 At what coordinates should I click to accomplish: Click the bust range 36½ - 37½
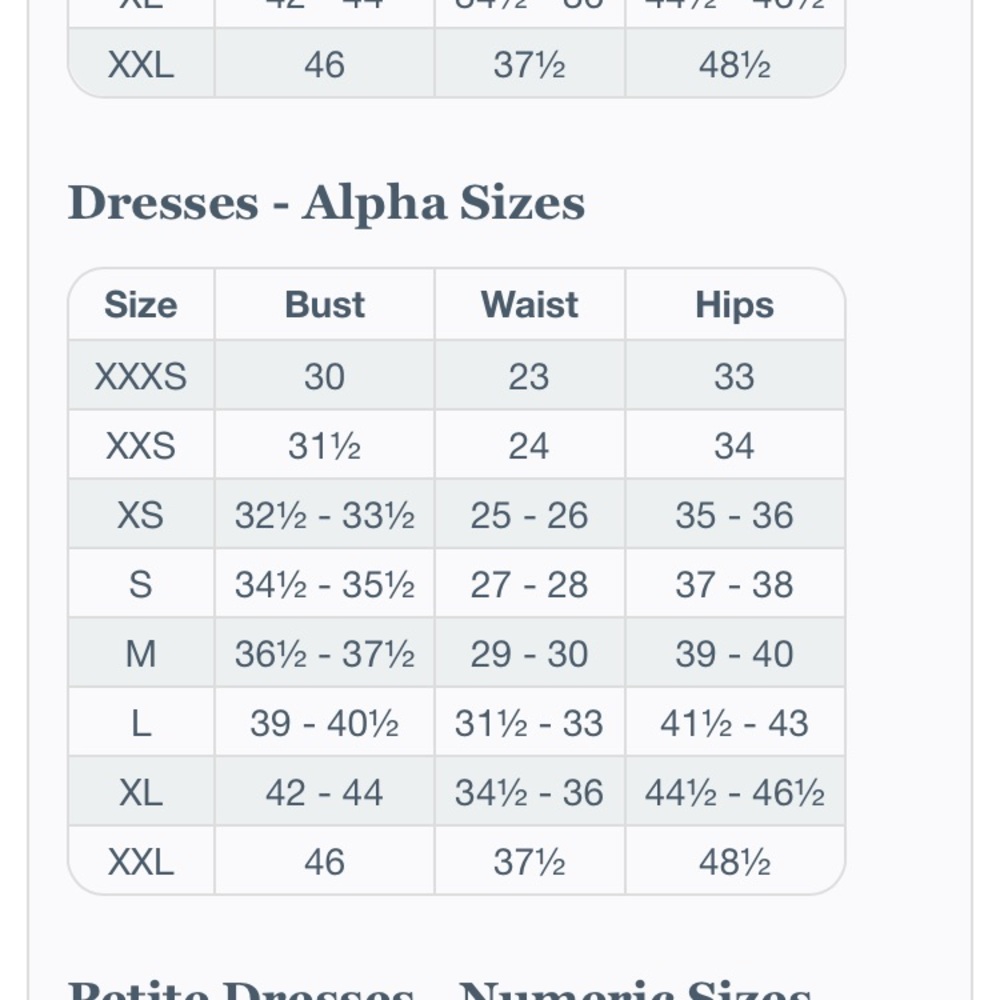point(325,654)
